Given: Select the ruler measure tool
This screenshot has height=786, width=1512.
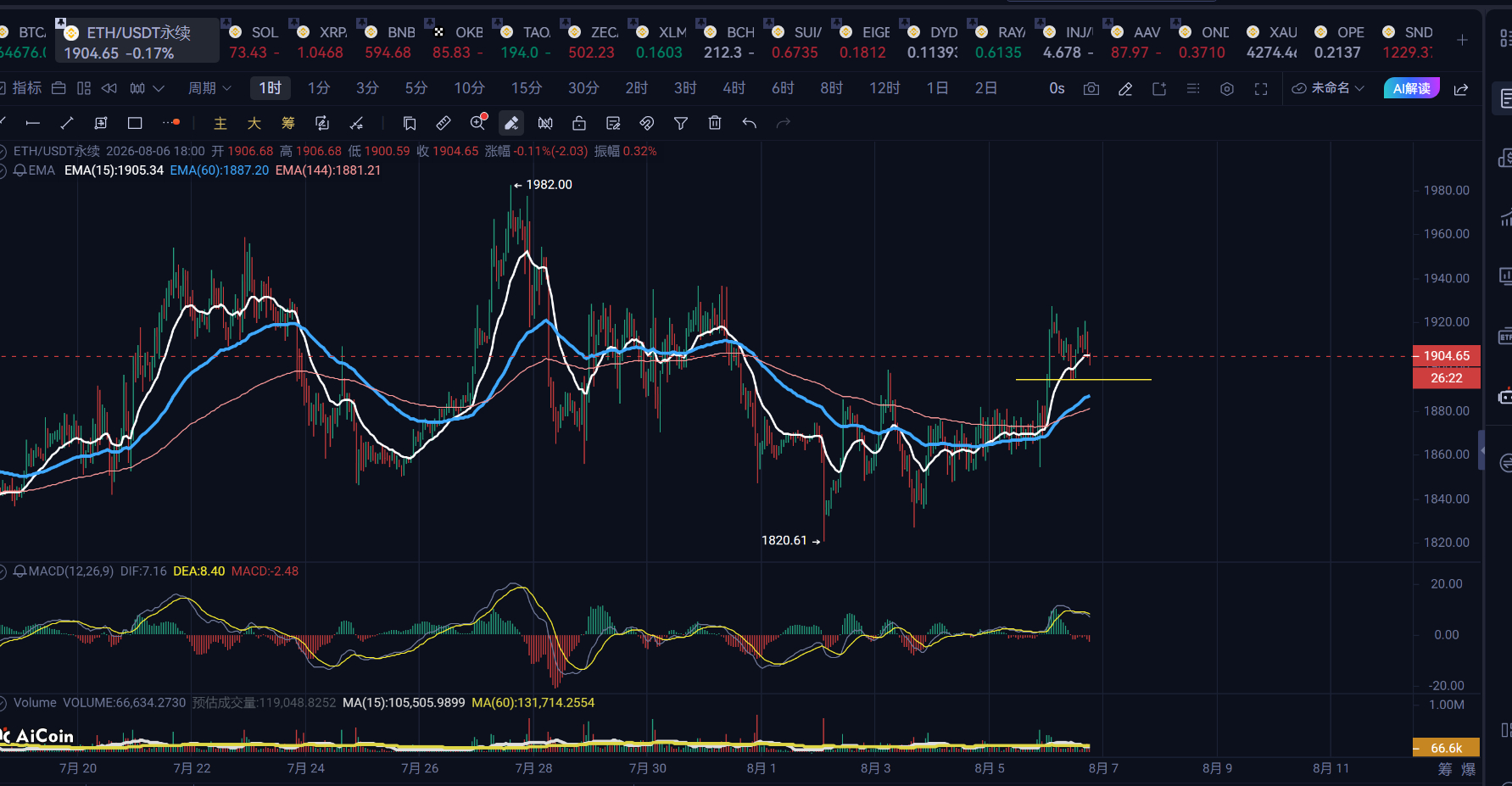Looking at the screenshot, I should 444,124.
